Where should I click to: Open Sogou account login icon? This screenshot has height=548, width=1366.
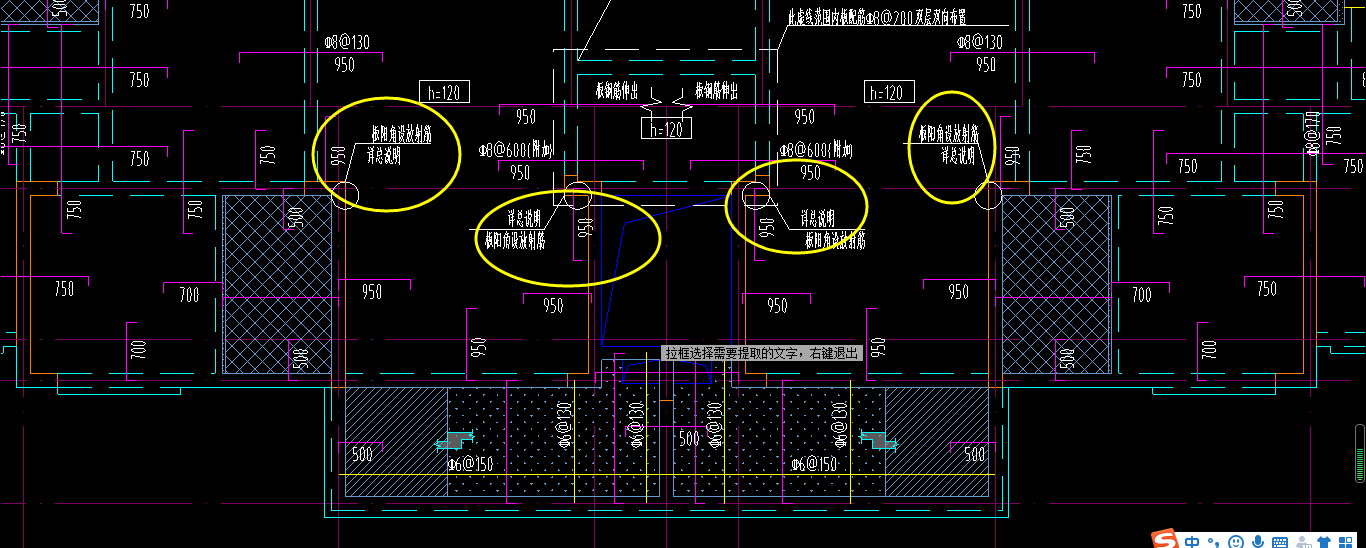[x=1302, y=542]
